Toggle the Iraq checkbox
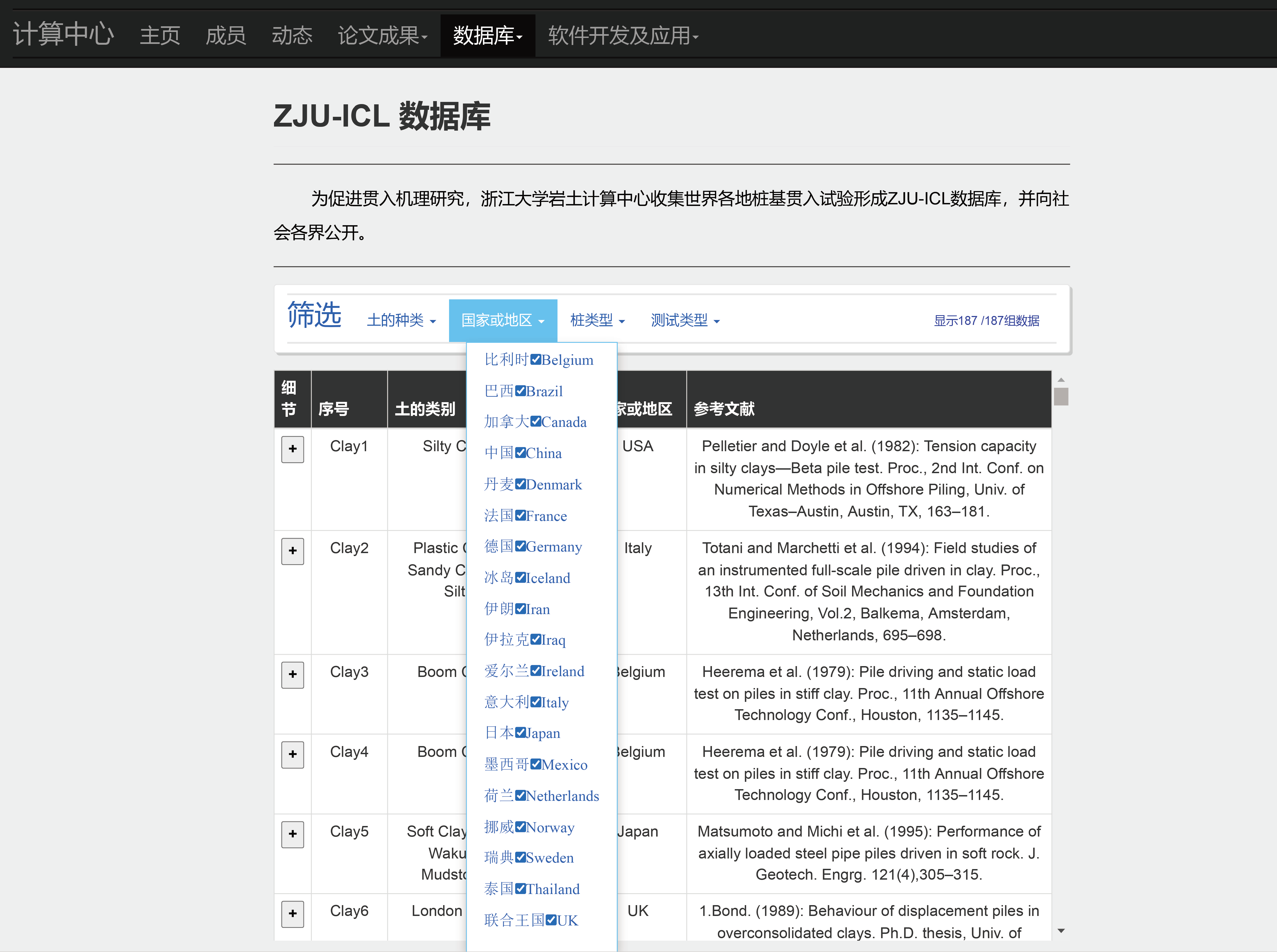The height and width of the screenshot is (952, 1277). [x=536, y=640]
